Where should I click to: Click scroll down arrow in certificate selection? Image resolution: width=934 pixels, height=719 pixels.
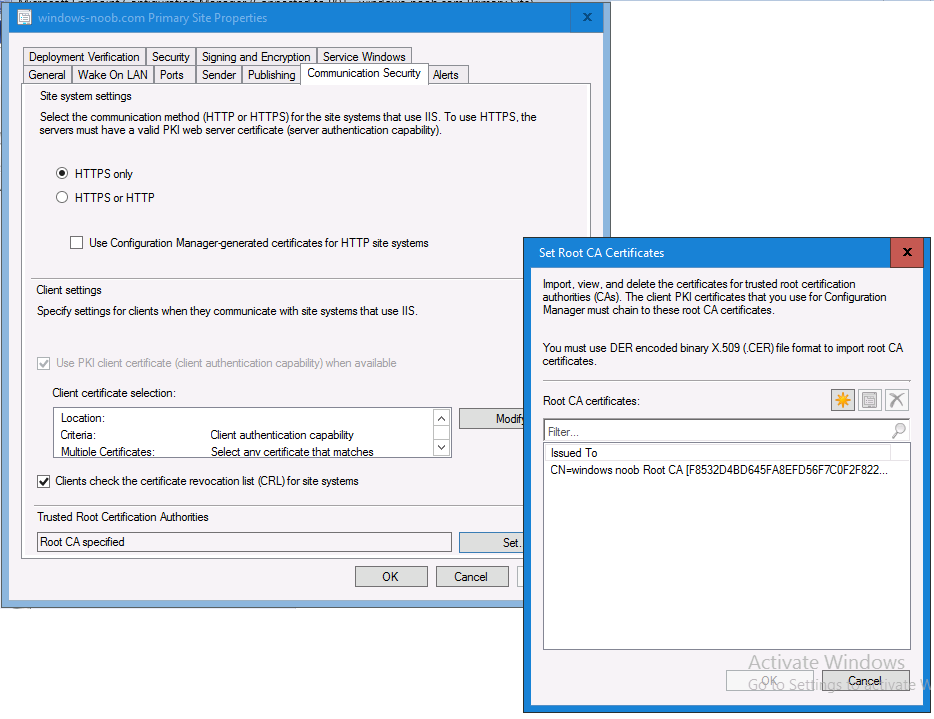tap(441, 447)
